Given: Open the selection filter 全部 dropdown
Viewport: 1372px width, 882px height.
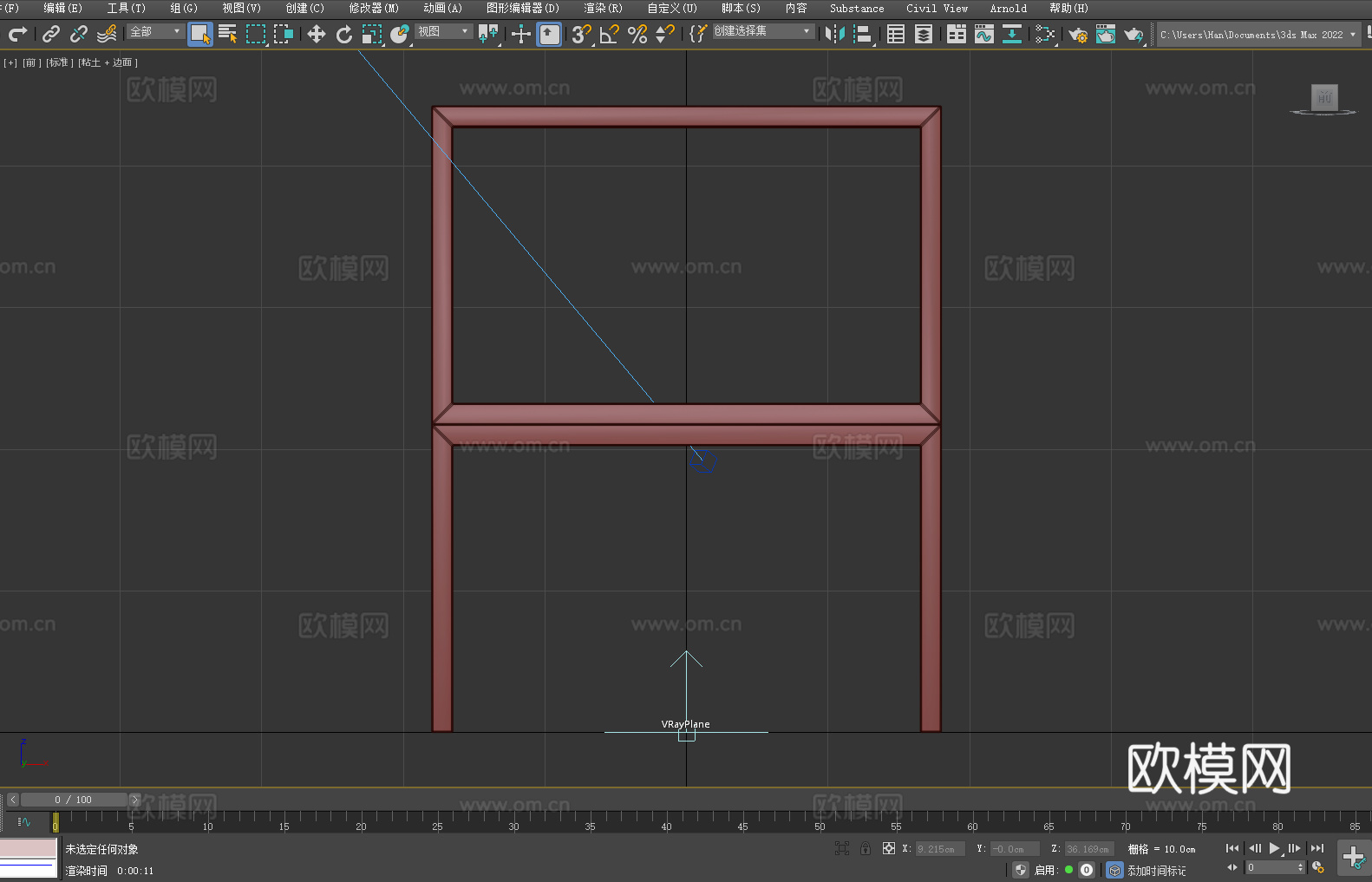Looking at the screenshot, I should [155, 31].
